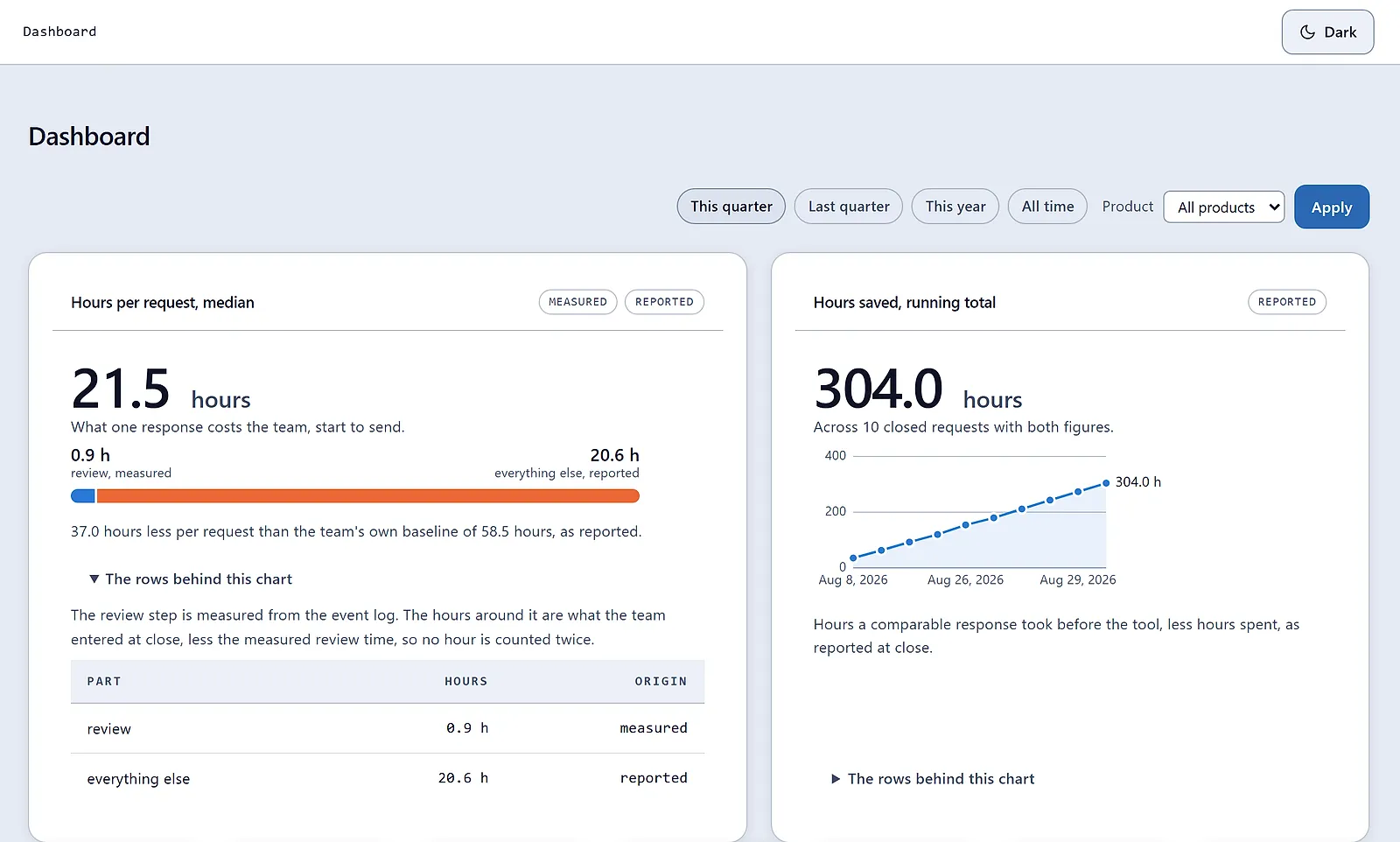Click the 304.0 hours headline value
Image resolution: width=1400 pixels, height=842 pixels.
click(x=918, y=389)
